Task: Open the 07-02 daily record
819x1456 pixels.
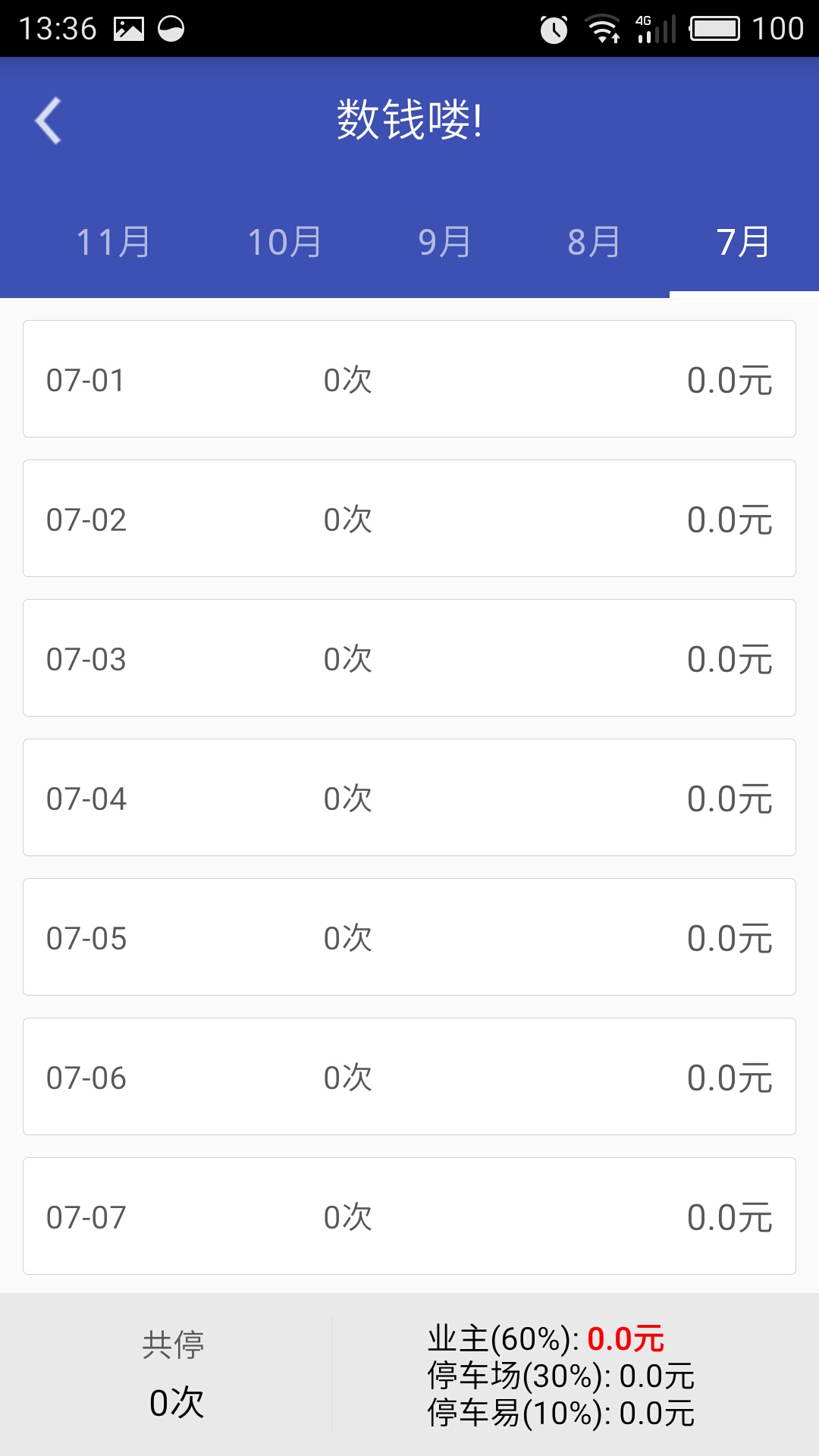Action: coord(409,519)
